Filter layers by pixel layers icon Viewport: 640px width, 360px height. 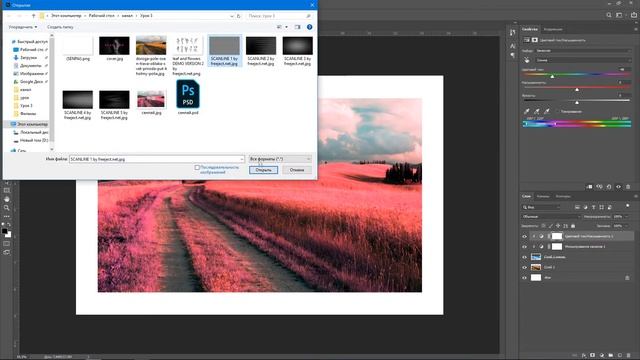pyautogui.click(x=577, y=207)
